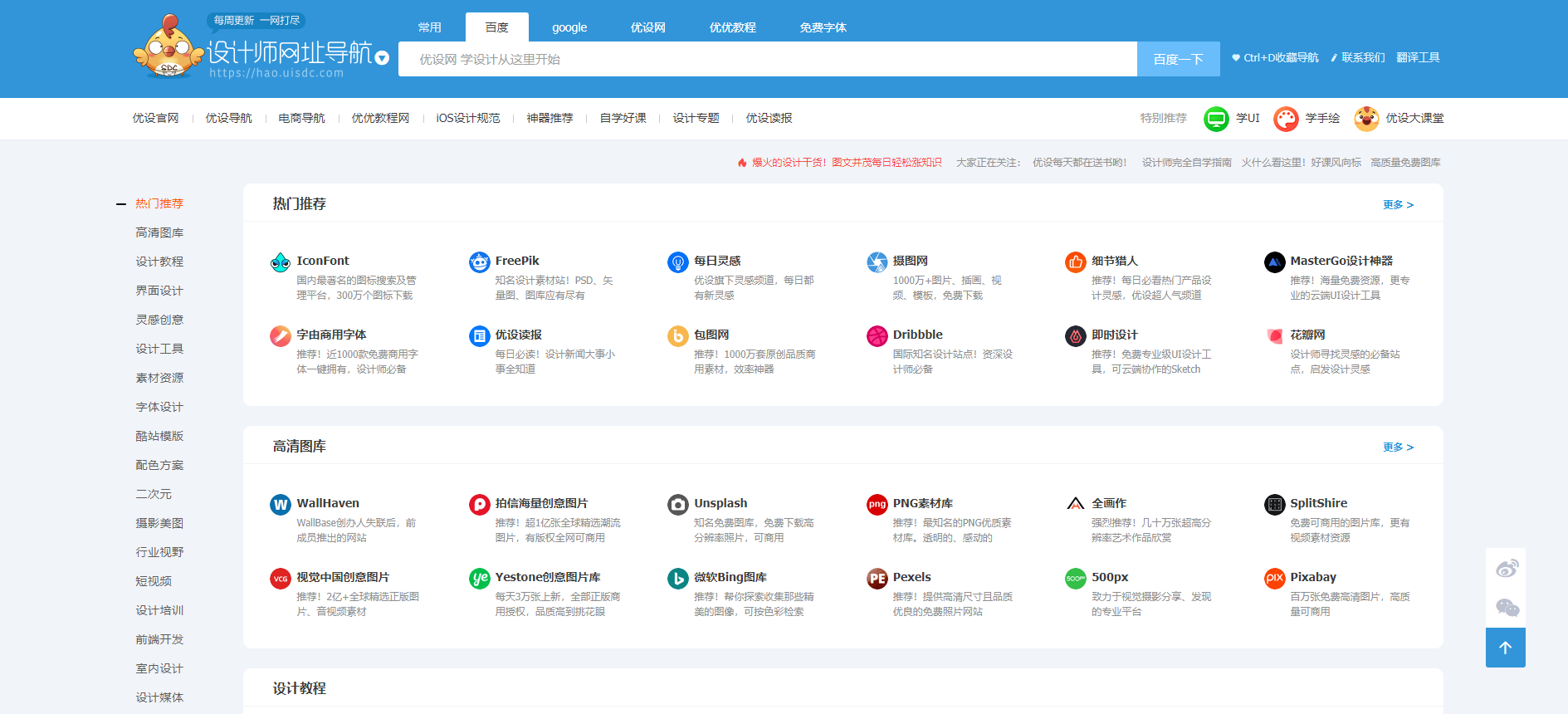Open the 全图作 triangle icon
Viewport: 1568px width, 714px height.
tap(1076, 505)
